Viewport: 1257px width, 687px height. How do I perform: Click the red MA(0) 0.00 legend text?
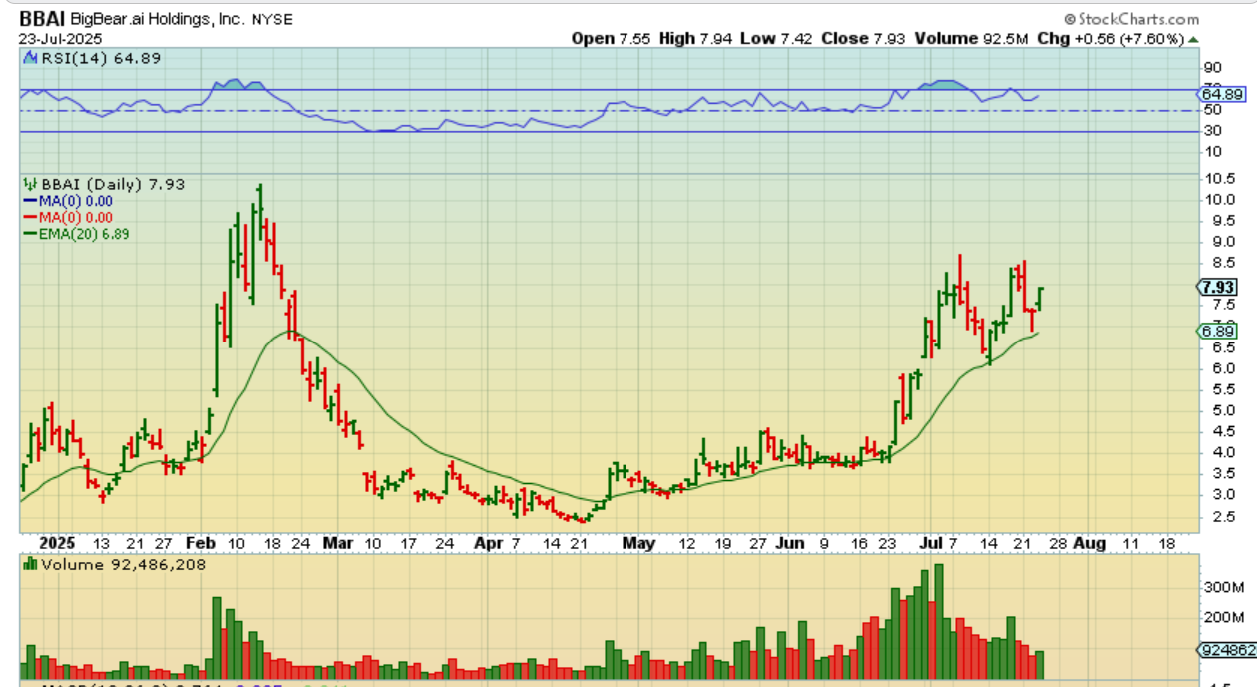tap(75, 217)
